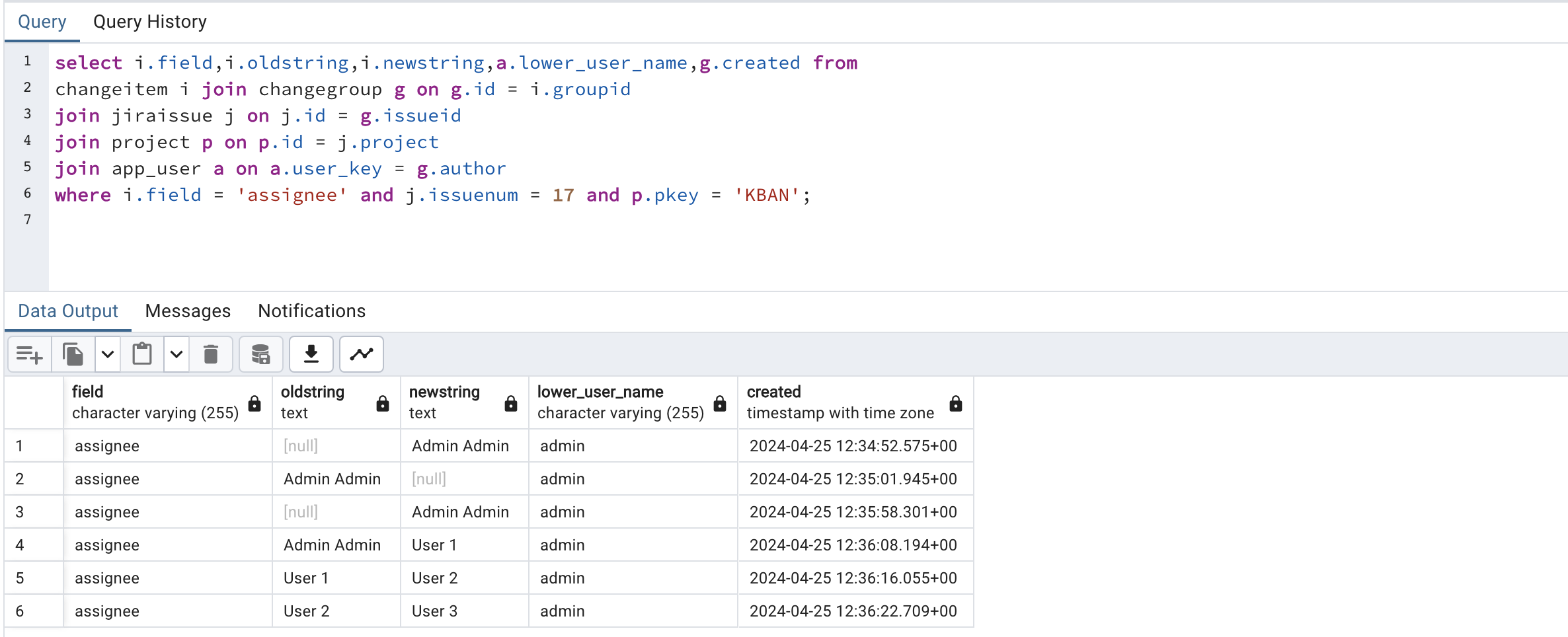Return to the Query tab
This screenshot has height=637, width=1568.
[x=42, y=22]
